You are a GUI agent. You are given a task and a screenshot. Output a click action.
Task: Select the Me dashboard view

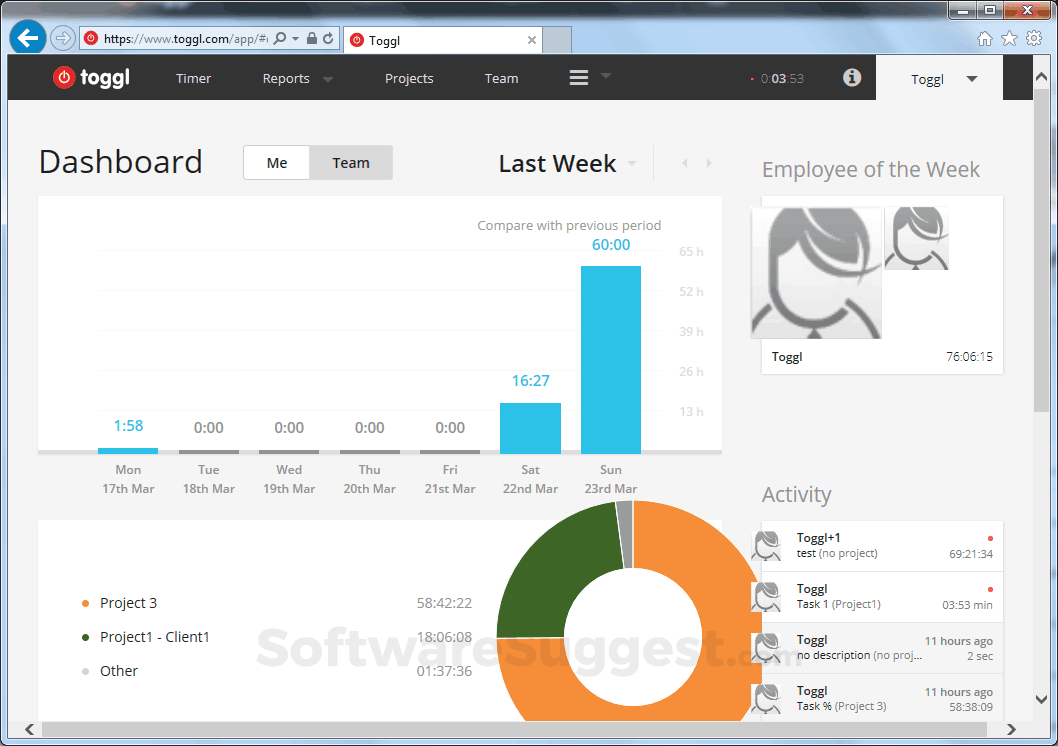[276, 162]
